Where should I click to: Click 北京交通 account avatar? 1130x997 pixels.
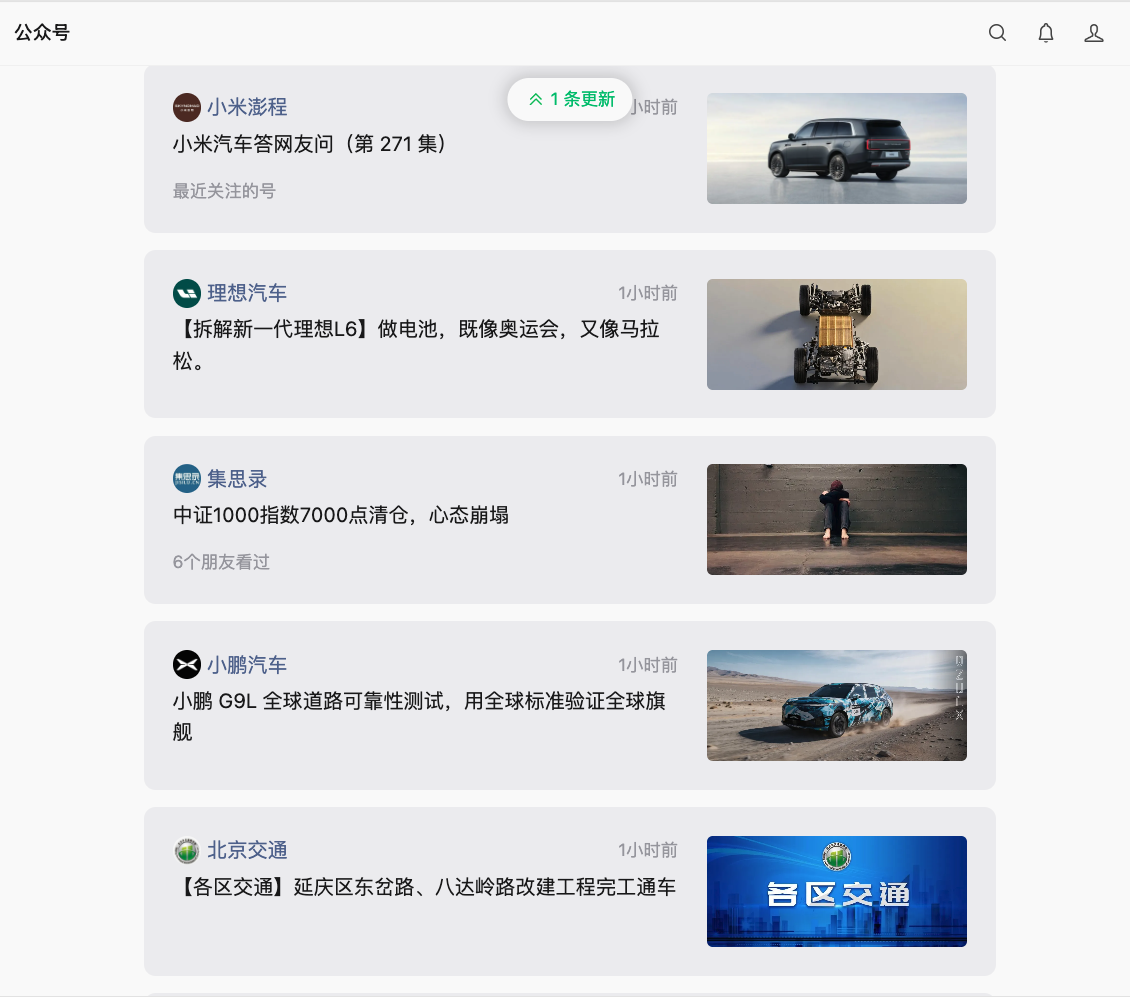coord(187,851)
